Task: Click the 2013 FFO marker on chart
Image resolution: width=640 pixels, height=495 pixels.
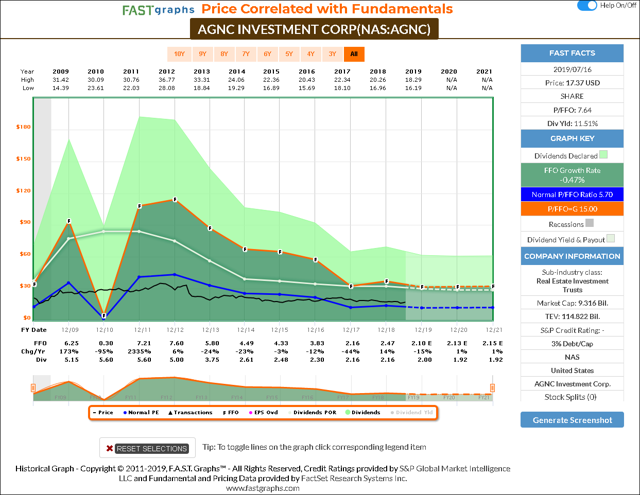Action: tap(210, 228)
